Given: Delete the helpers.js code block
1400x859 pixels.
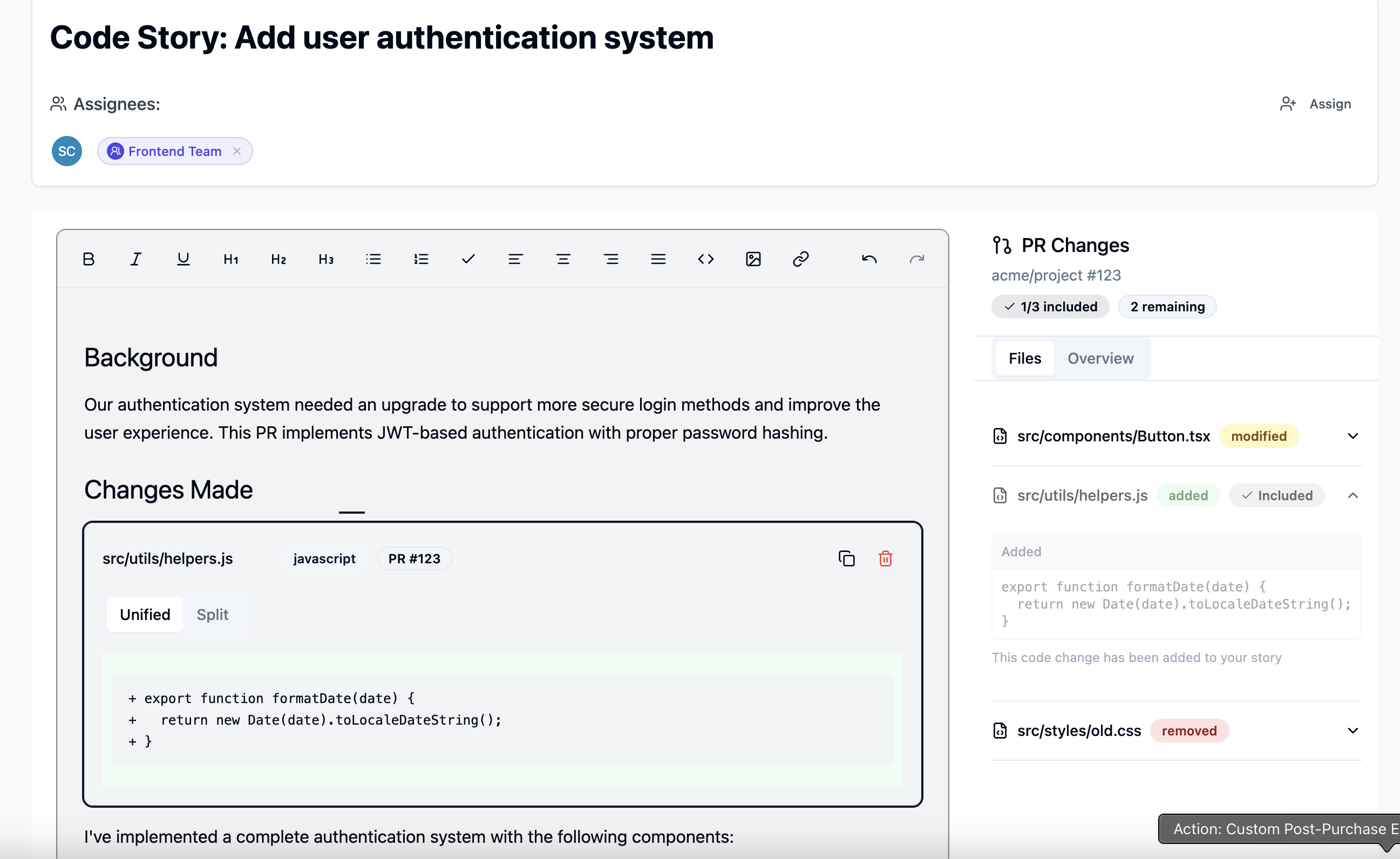Looking at the screenshot, I should (x=885, y=558).
